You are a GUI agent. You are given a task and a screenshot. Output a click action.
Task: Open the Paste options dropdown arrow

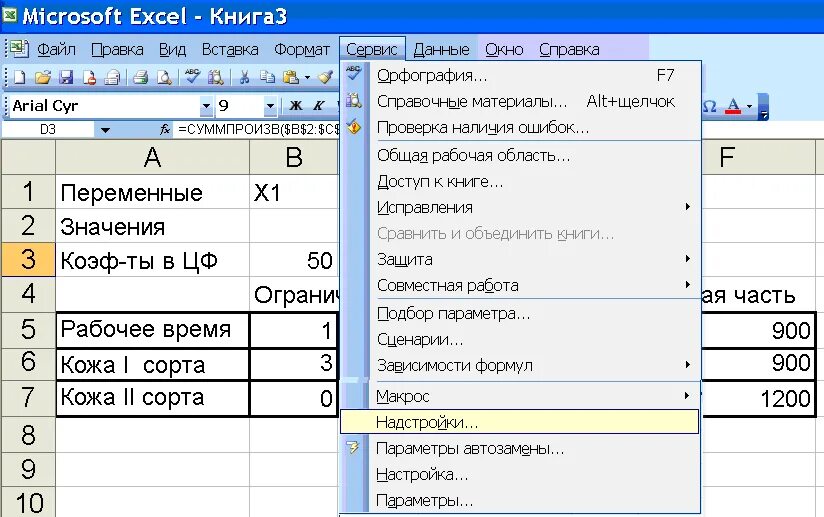pos(307,78)
